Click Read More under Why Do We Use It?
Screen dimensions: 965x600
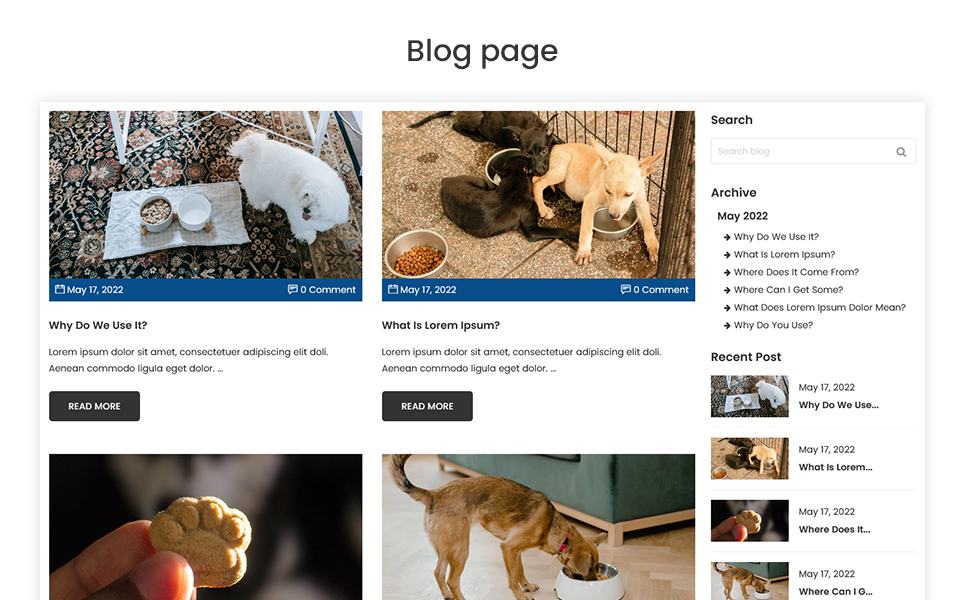pos(94,406)
